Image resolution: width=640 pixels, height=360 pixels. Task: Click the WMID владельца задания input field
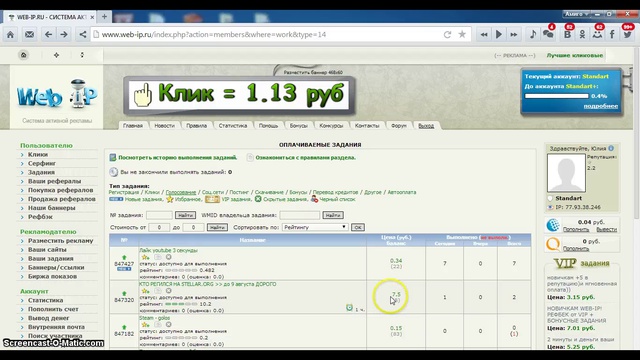[x=300, y=215]
